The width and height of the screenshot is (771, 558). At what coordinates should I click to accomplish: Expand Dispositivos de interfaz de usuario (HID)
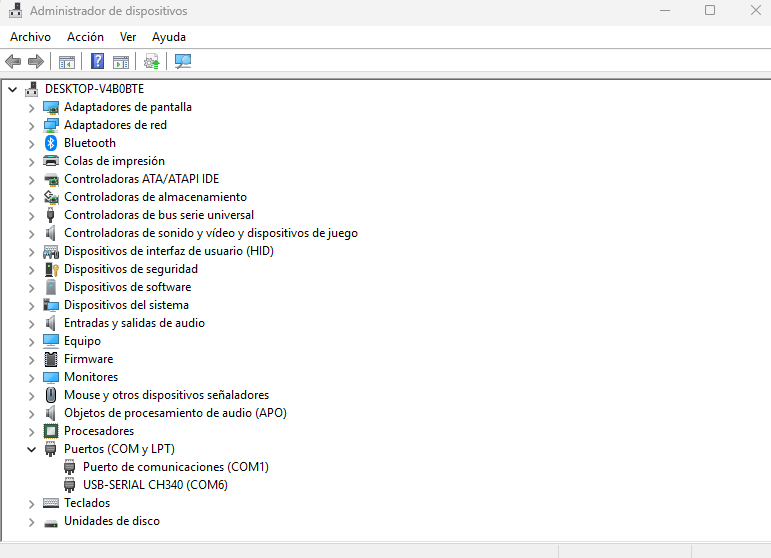point(31,252)
